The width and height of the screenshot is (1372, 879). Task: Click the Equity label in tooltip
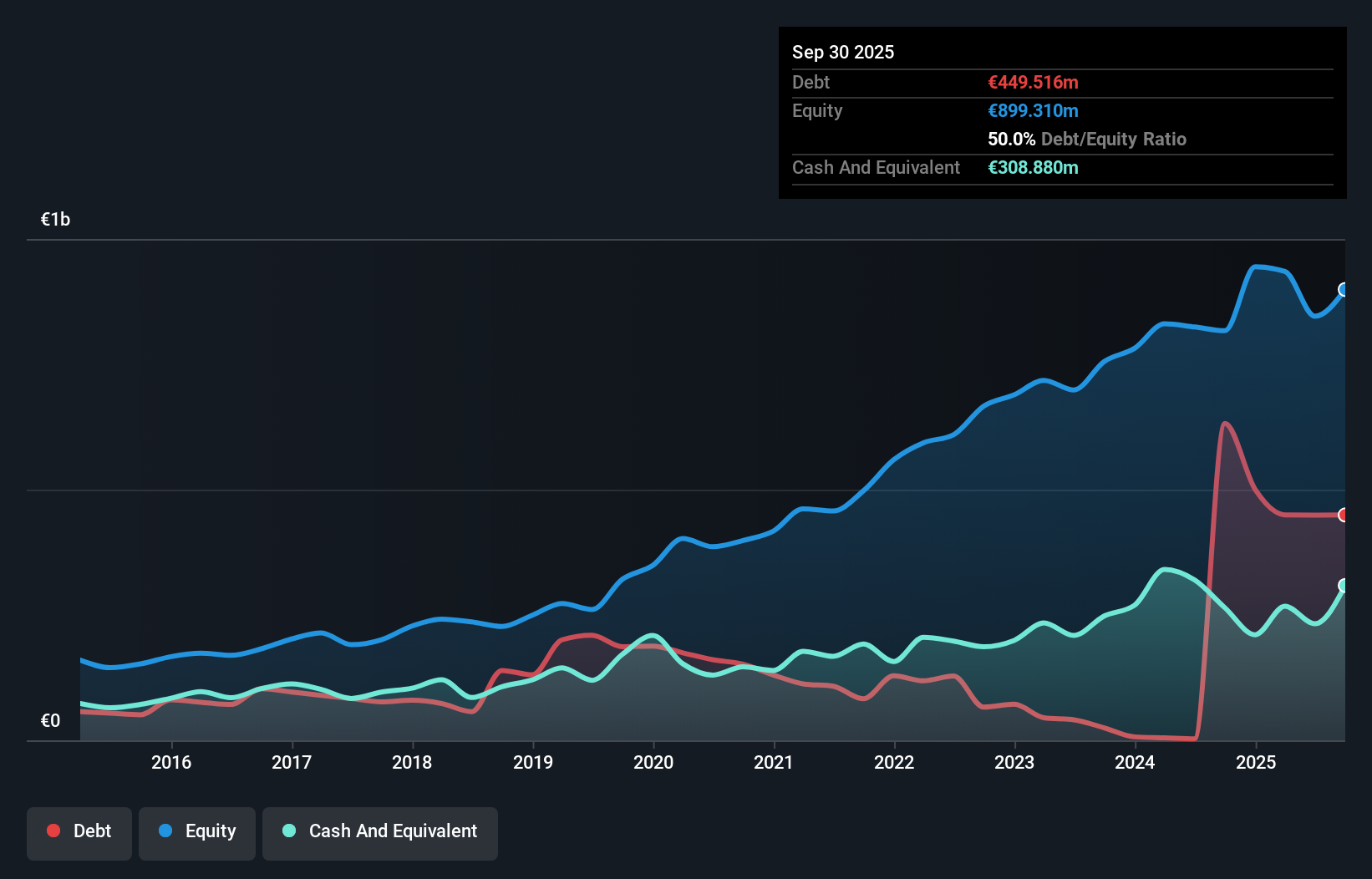point(817,110)
